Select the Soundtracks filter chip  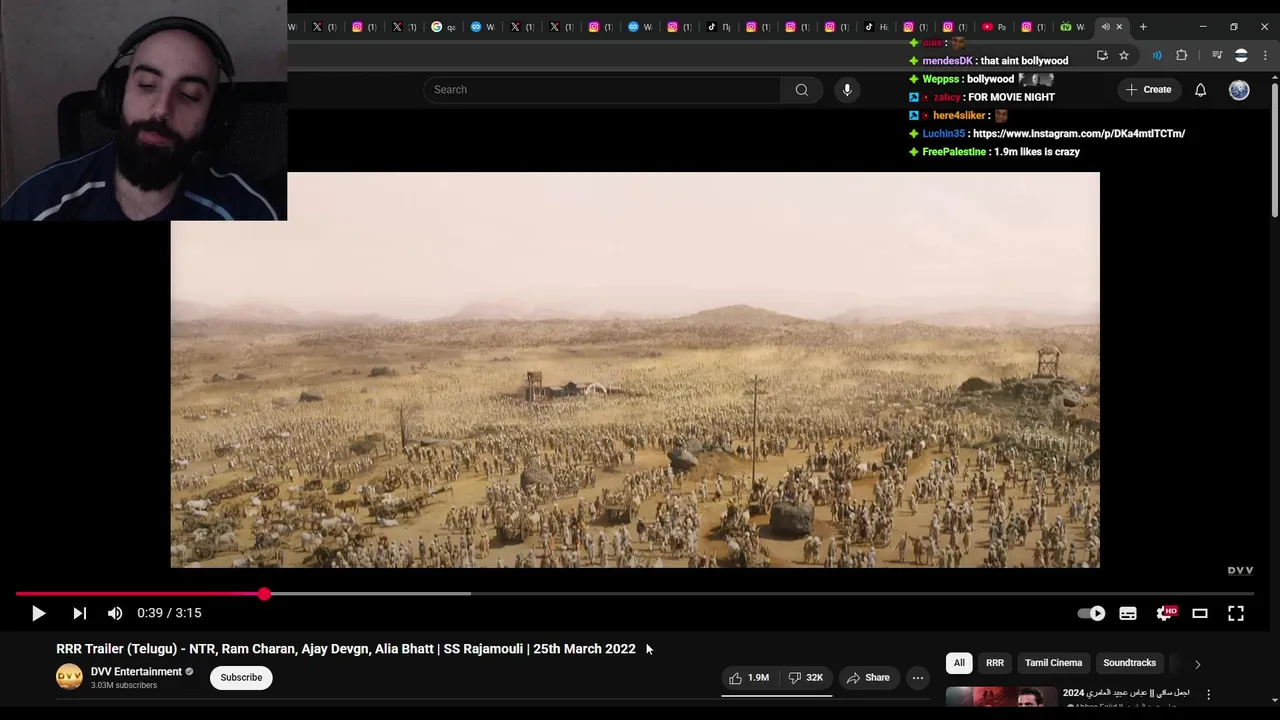pos(1129,663)
